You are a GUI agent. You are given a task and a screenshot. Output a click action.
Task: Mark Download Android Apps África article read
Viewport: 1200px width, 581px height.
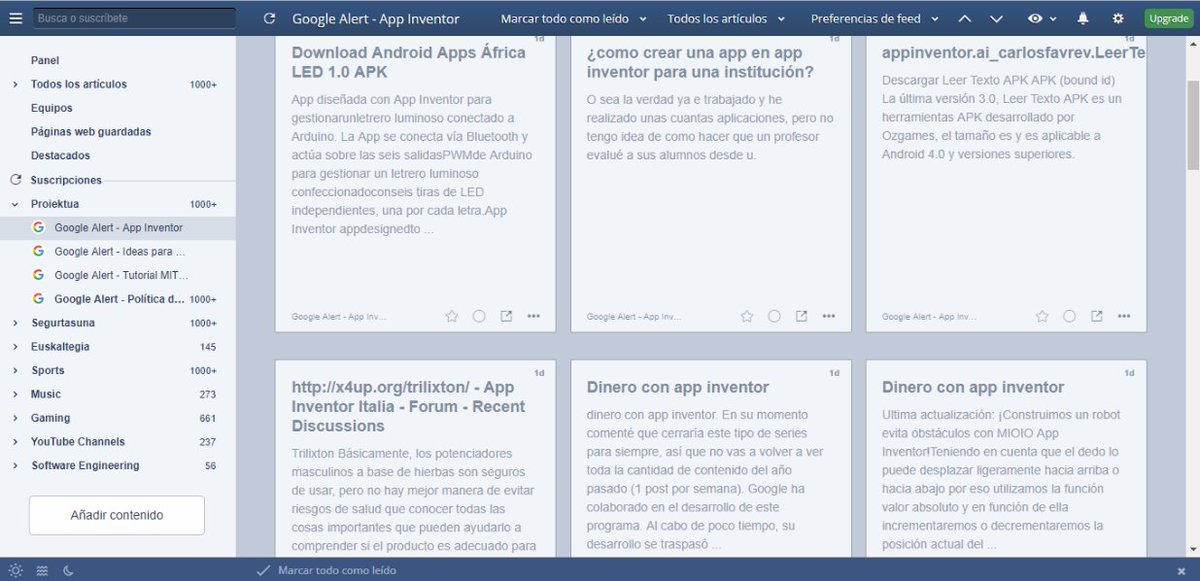[479, 316]
